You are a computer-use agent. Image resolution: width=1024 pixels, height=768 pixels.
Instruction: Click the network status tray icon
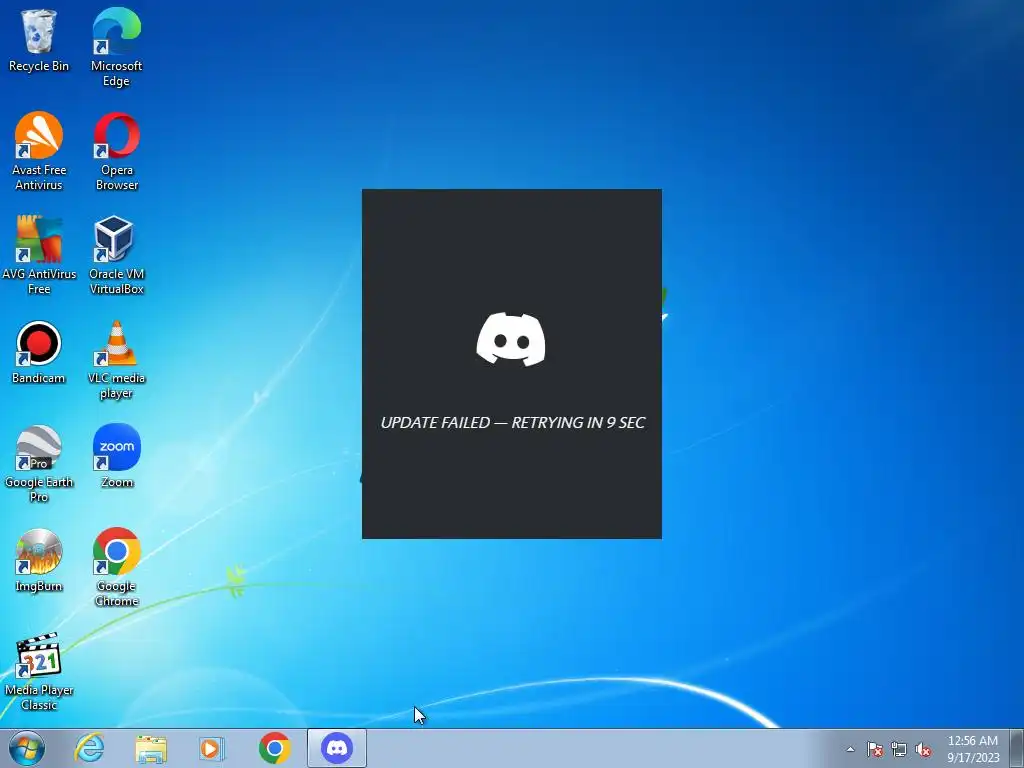(899, 749)
